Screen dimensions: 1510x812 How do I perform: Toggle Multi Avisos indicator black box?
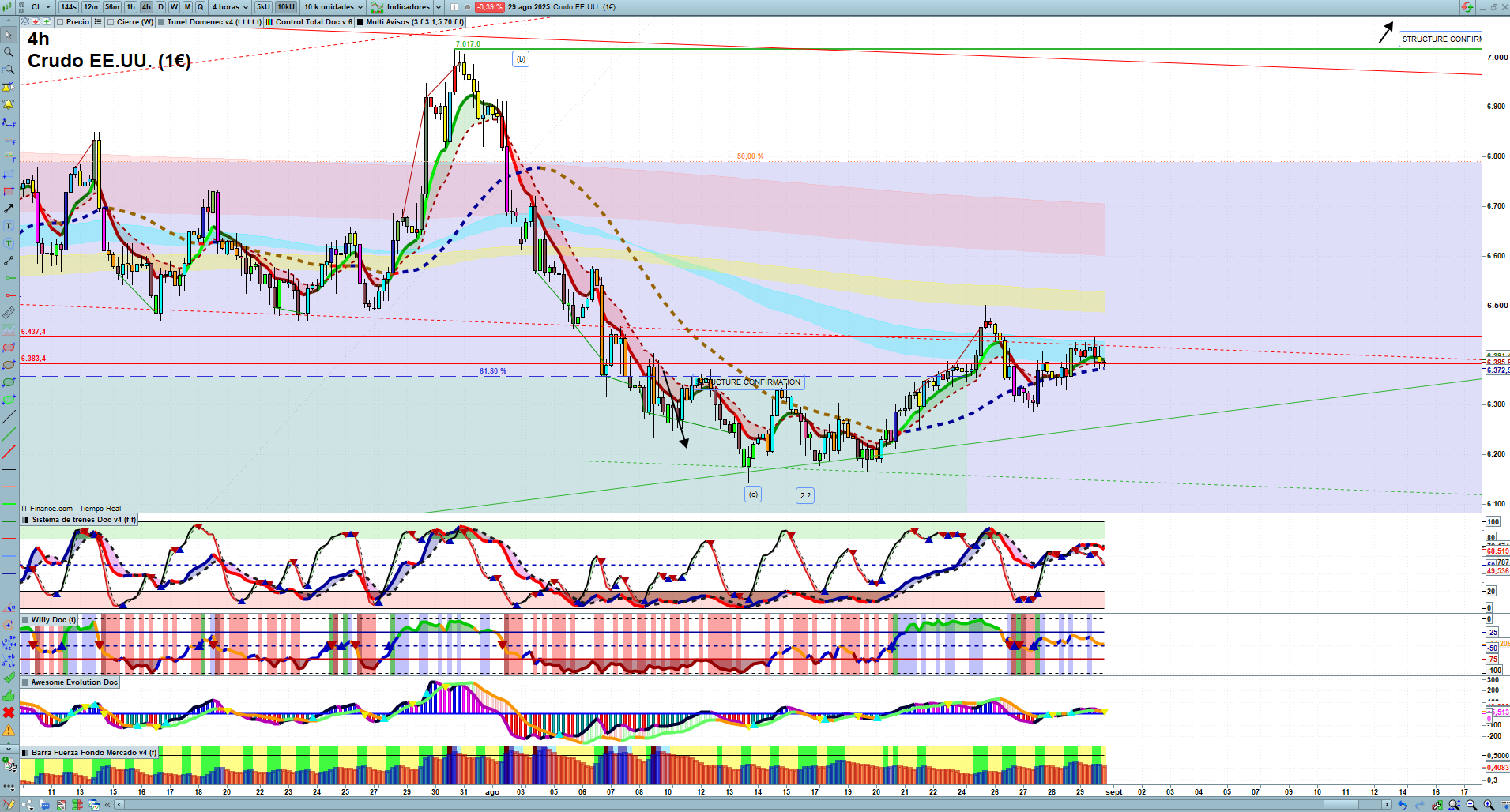[x=360, y=22]
